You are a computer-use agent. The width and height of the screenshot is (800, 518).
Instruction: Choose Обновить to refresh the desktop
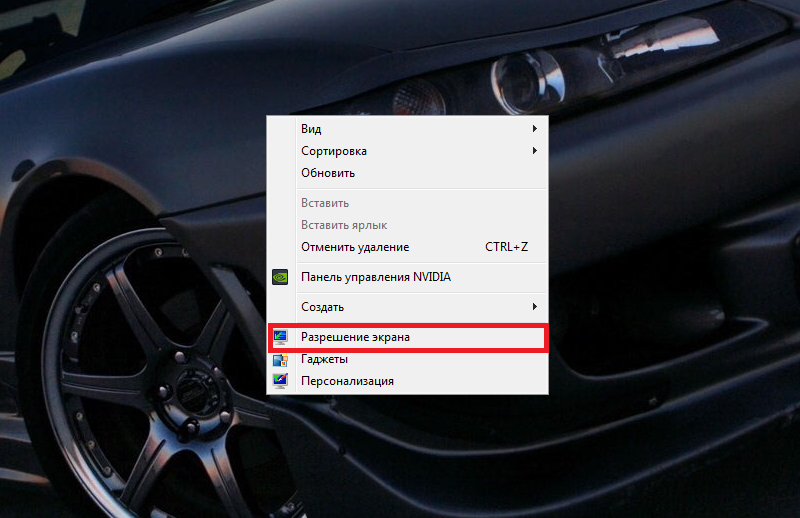pyautogui.click(x=328, y=173)
